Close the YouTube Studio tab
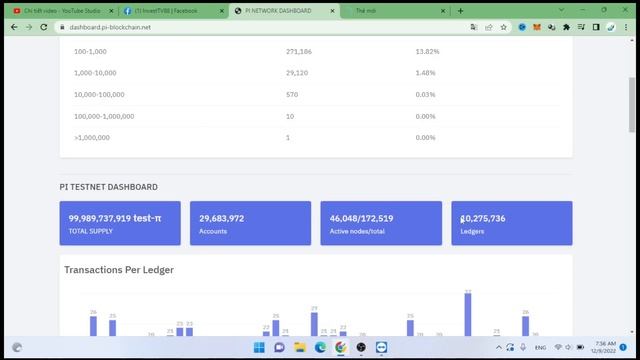 111,11
